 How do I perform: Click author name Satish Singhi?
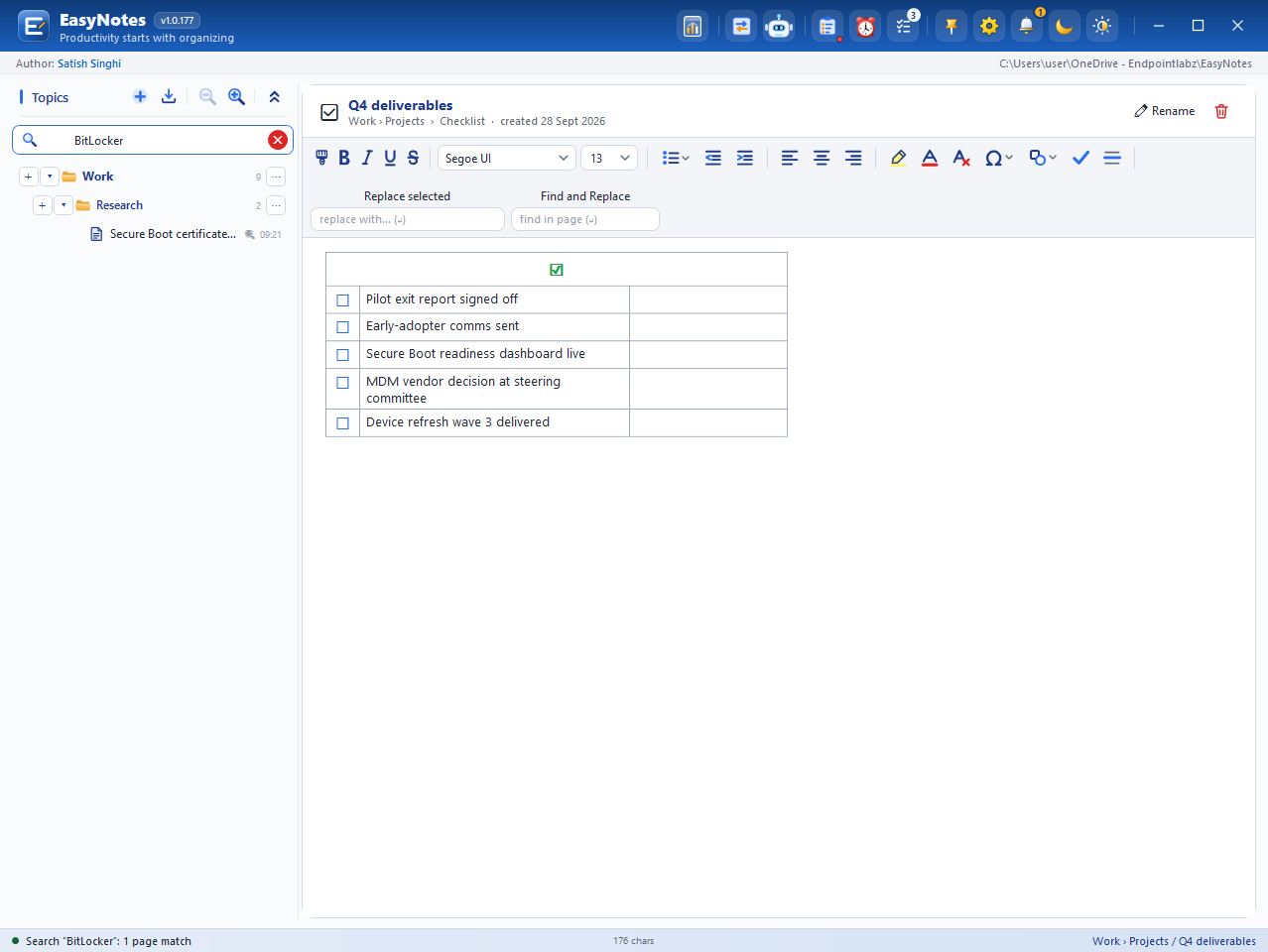89,63
